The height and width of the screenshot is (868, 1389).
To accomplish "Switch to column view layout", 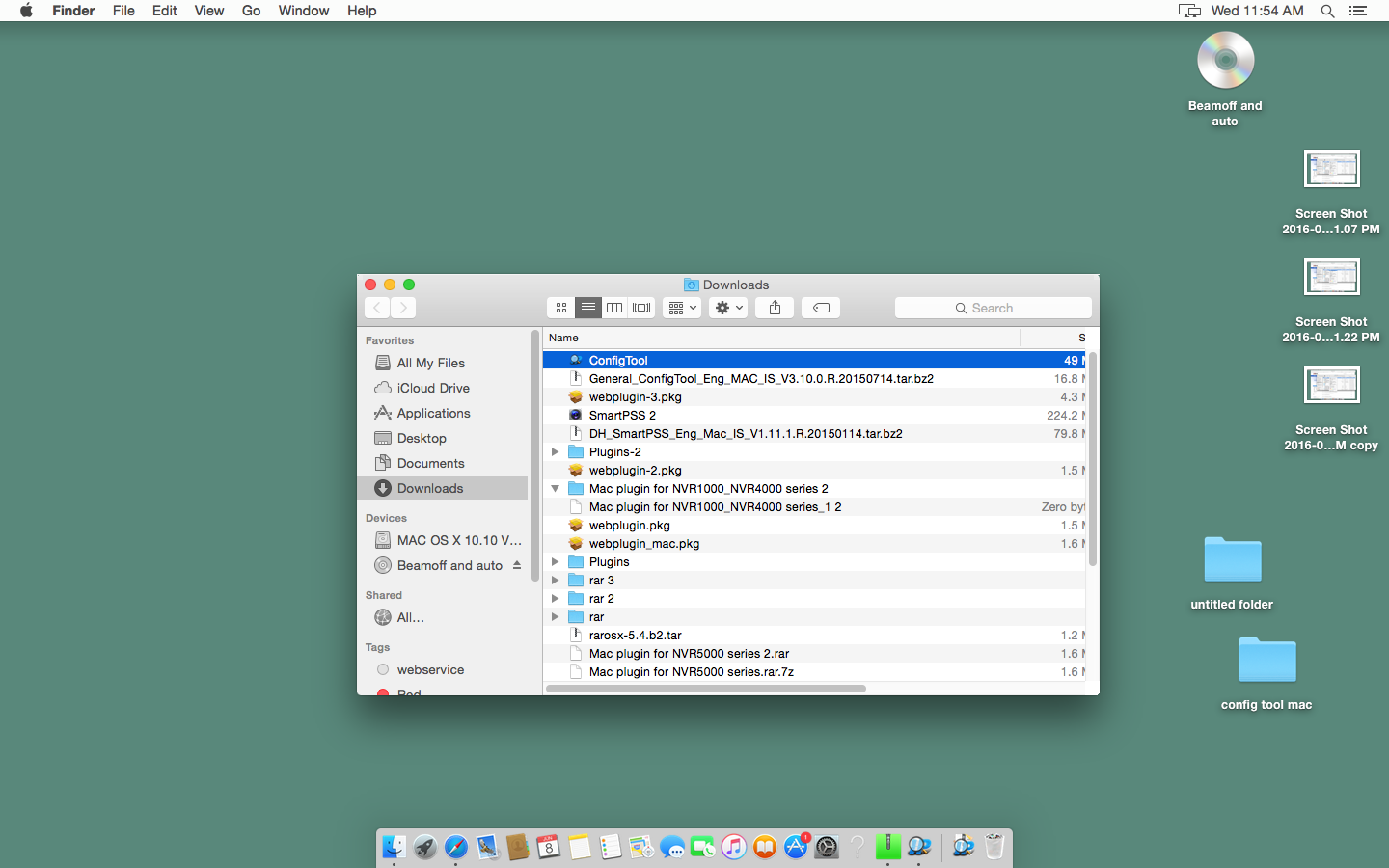I will point(614,308).
